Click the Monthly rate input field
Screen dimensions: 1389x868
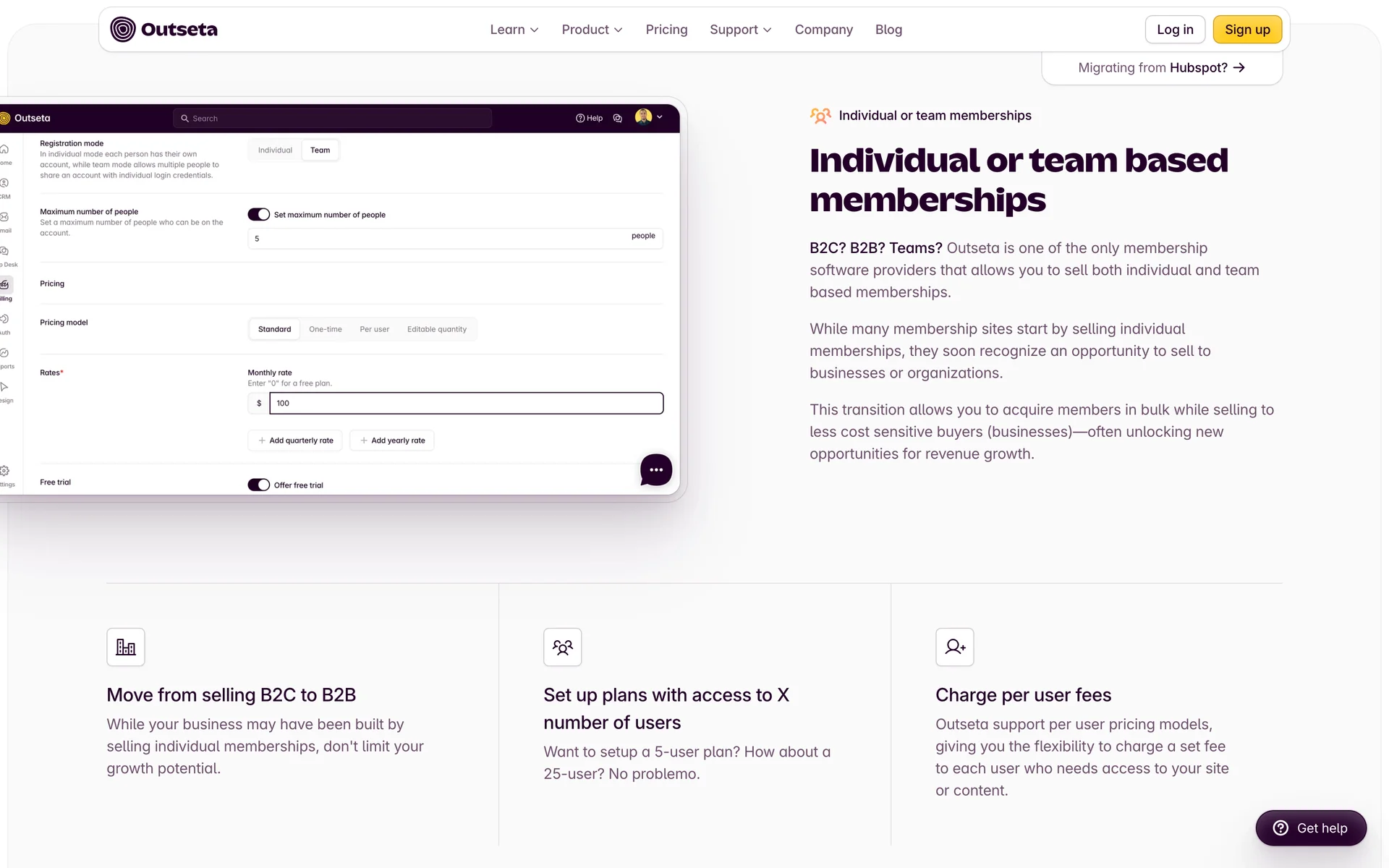coord(466,404)
